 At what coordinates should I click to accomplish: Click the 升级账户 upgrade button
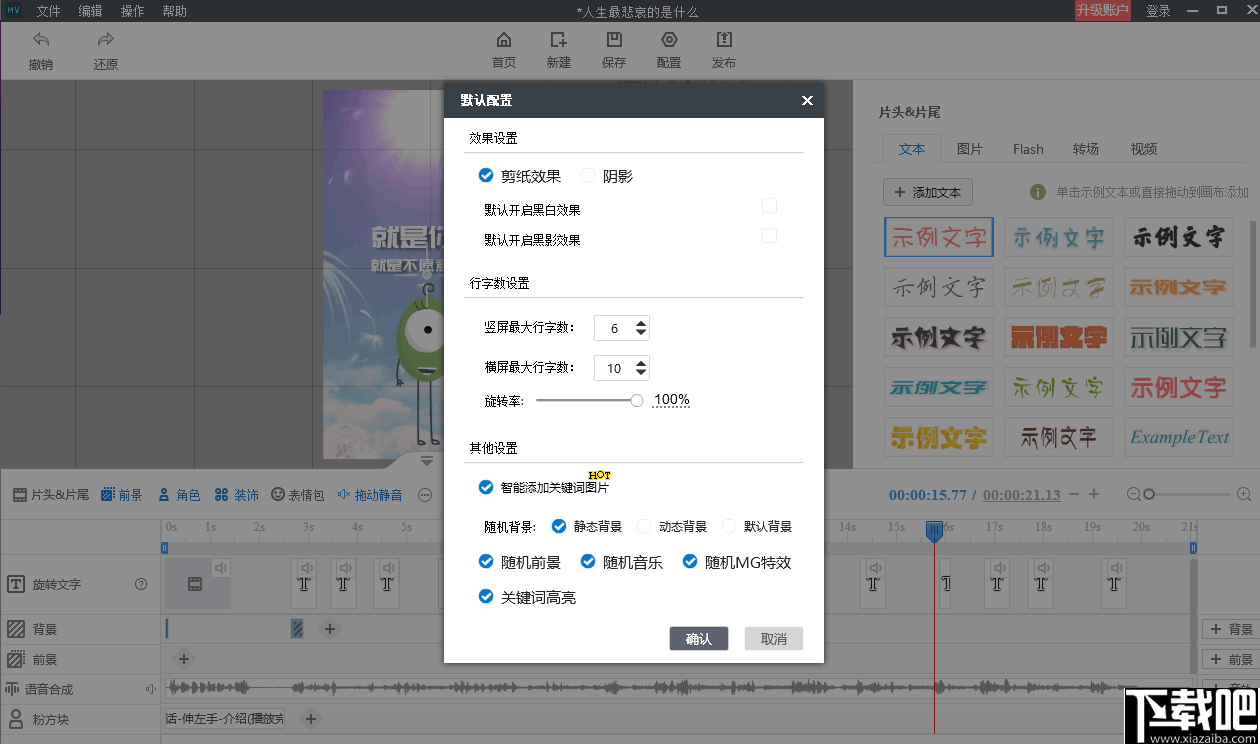pos(1103,11)
